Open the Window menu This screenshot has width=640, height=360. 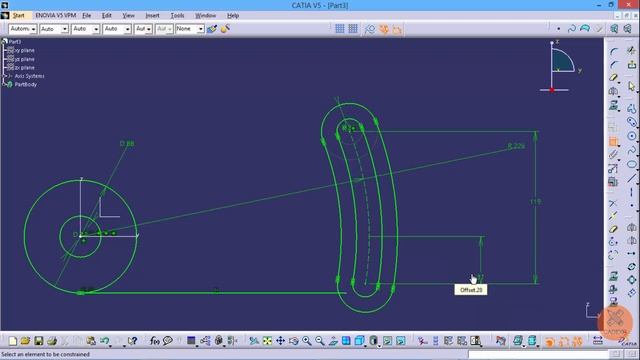tap(205, 16)
